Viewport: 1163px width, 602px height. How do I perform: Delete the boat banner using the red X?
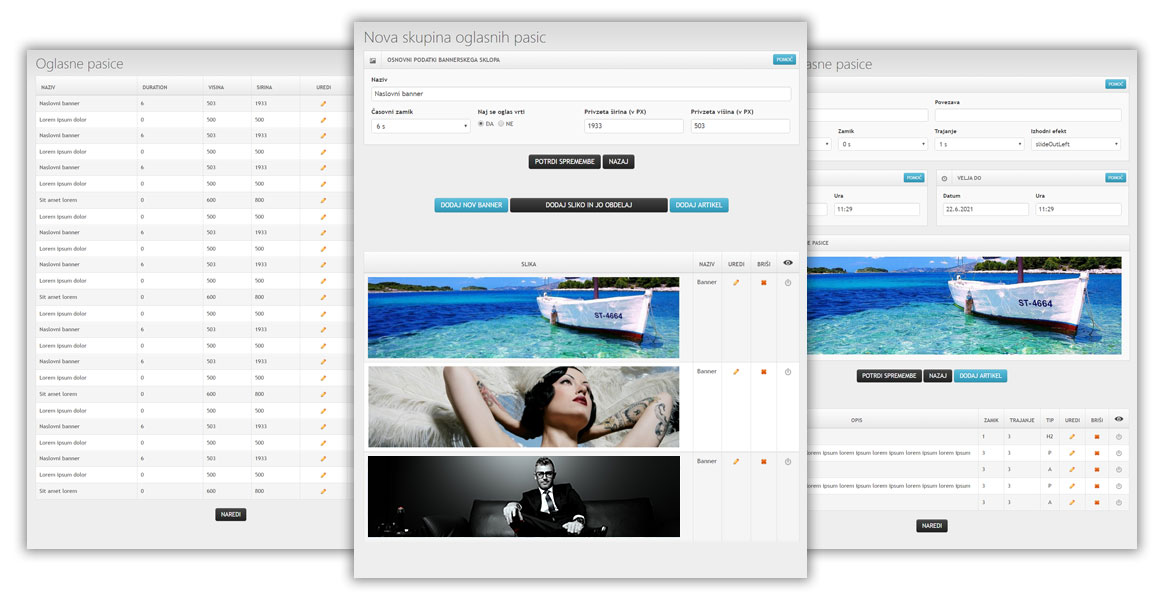[x=763, y=283]
